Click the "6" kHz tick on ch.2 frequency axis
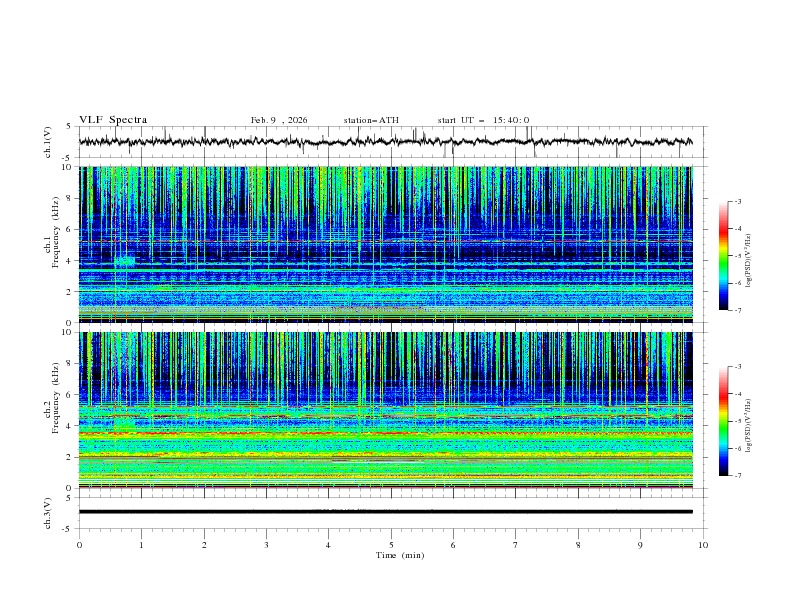Image resolution: width=792 pixels, height=612 pixels. [x=71, y=394]
